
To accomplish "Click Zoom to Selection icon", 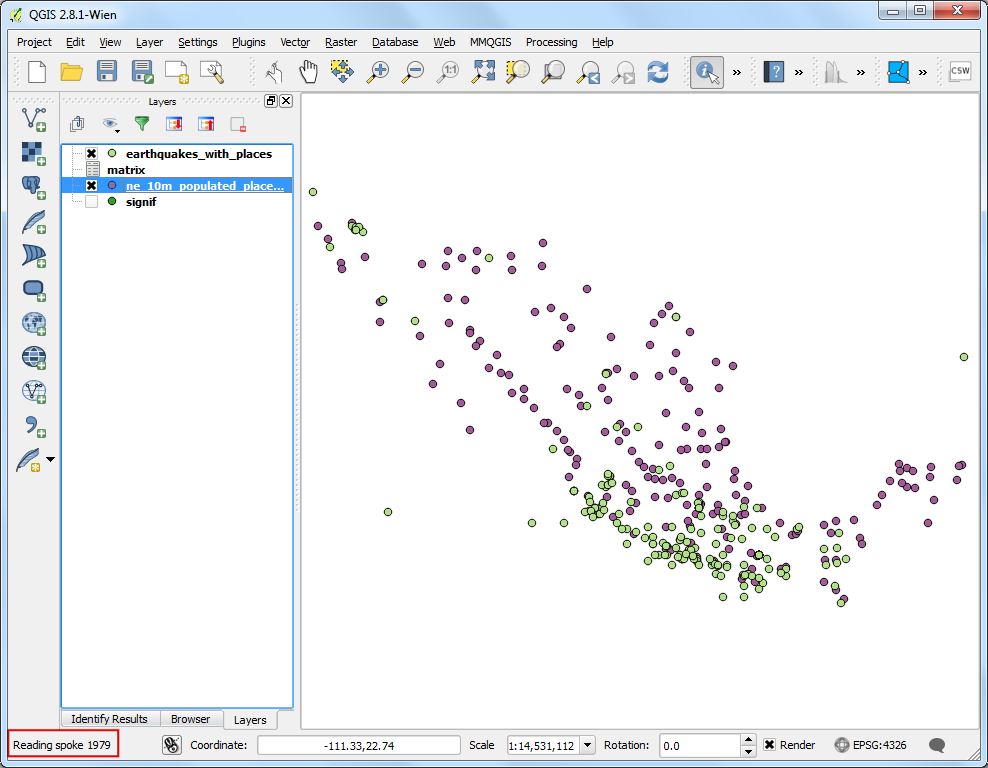I will click(x=517, y=72).
